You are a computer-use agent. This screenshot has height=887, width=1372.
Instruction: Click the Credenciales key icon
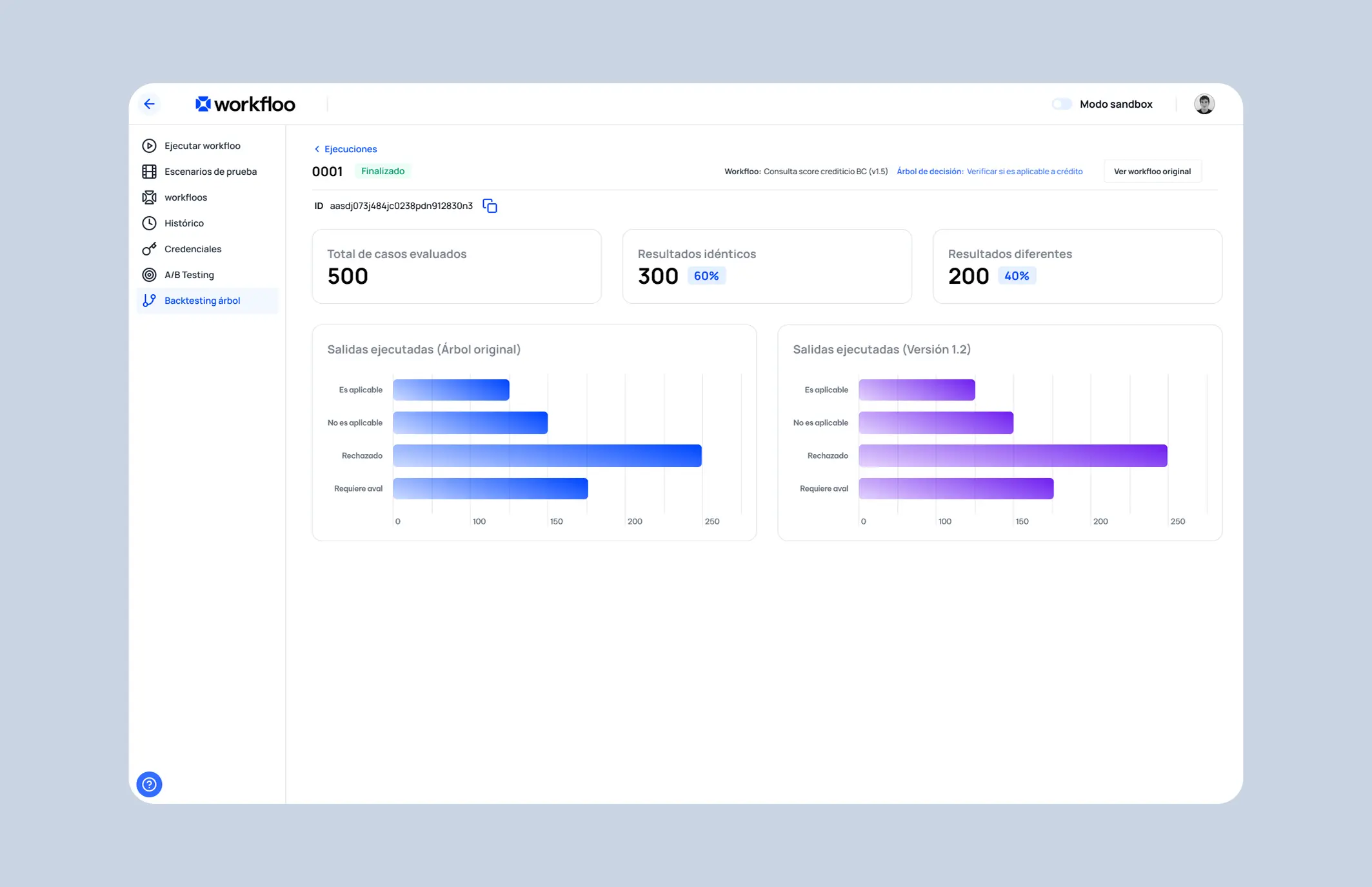pyautogui.click(x=149, y=249)
